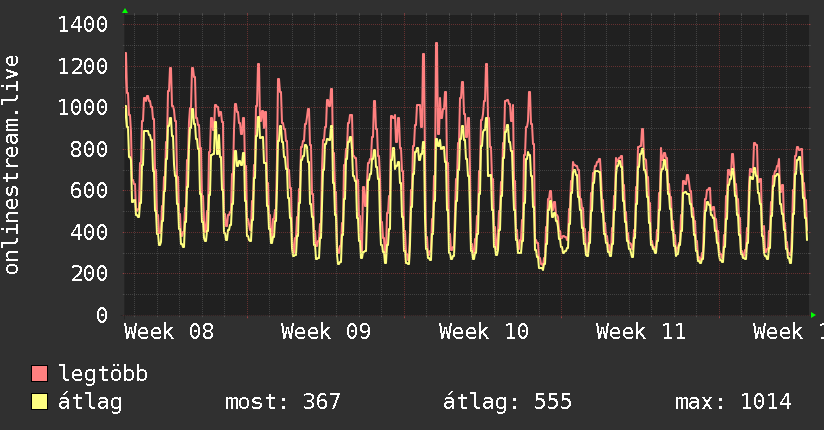Screen dimensions: 824x430
Task: Click the átlag: 555 statistic
Action: pos(507,402)
